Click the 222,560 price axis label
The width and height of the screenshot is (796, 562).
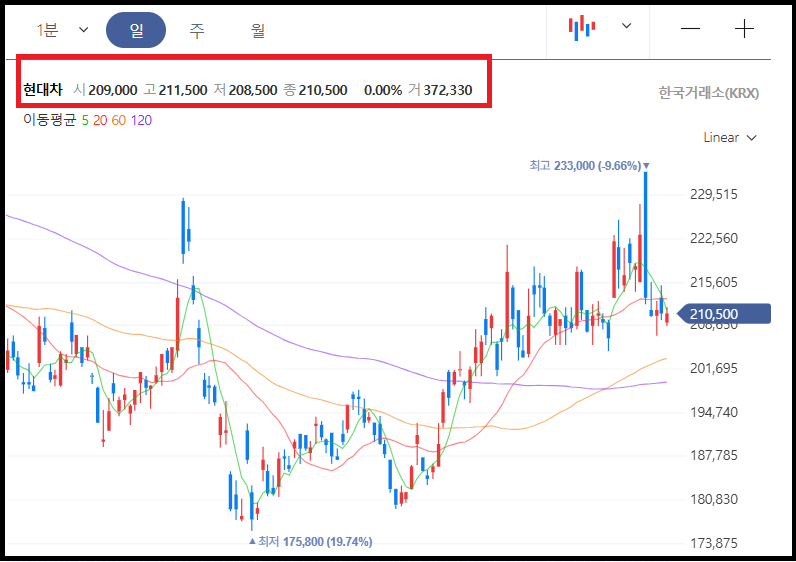(714, 238)
